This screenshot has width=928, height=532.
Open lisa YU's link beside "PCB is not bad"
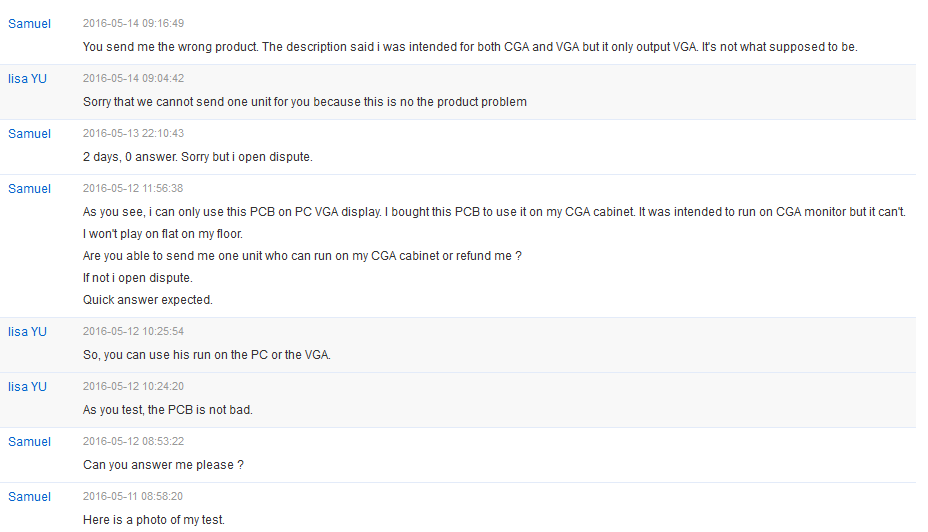pyautogui.click(x=27, y=386)
